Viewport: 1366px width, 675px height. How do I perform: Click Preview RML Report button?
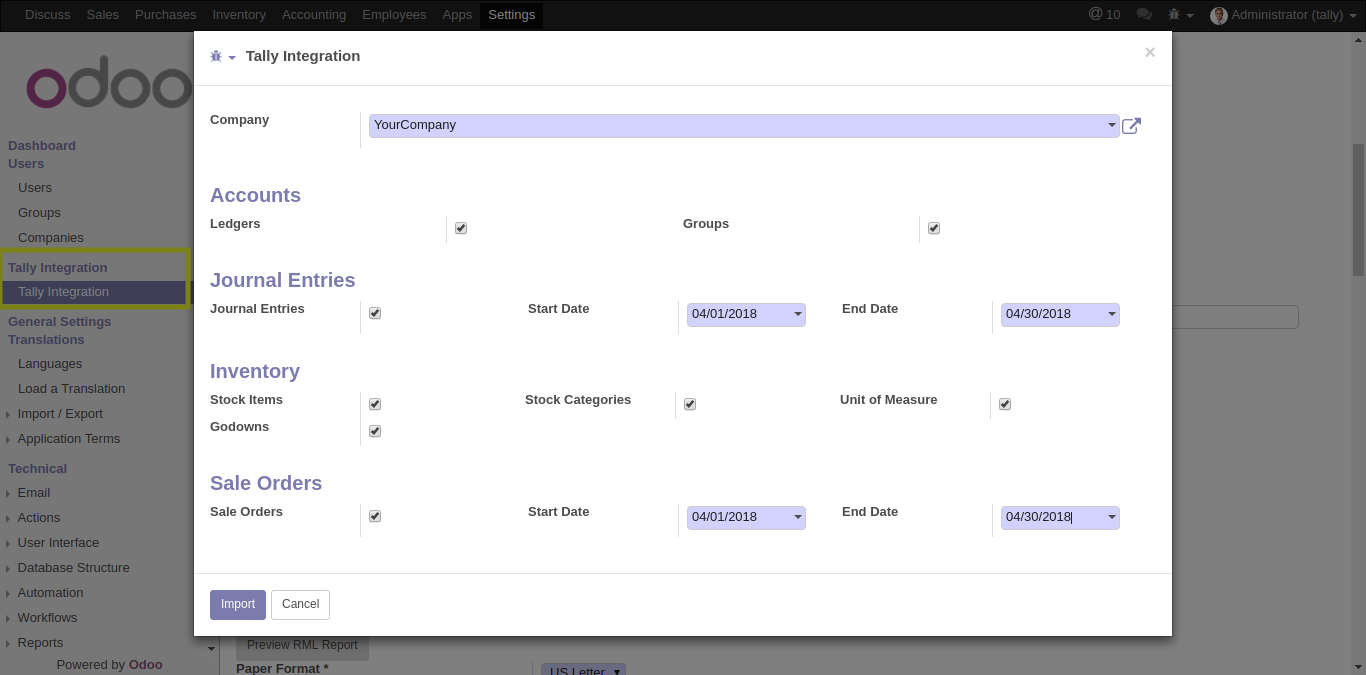(x=302, y=646)
